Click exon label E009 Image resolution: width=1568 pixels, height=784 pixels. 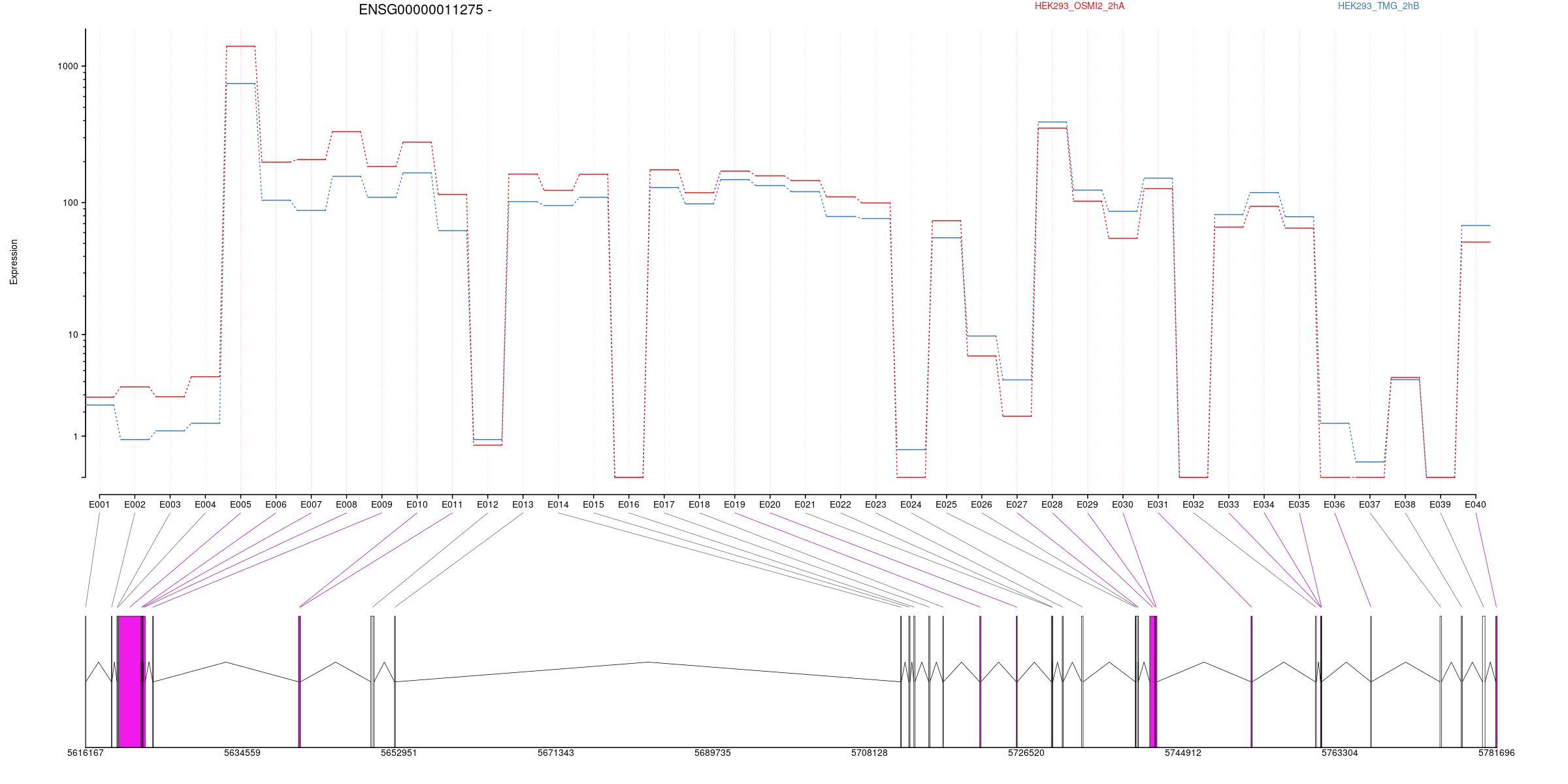382,504
